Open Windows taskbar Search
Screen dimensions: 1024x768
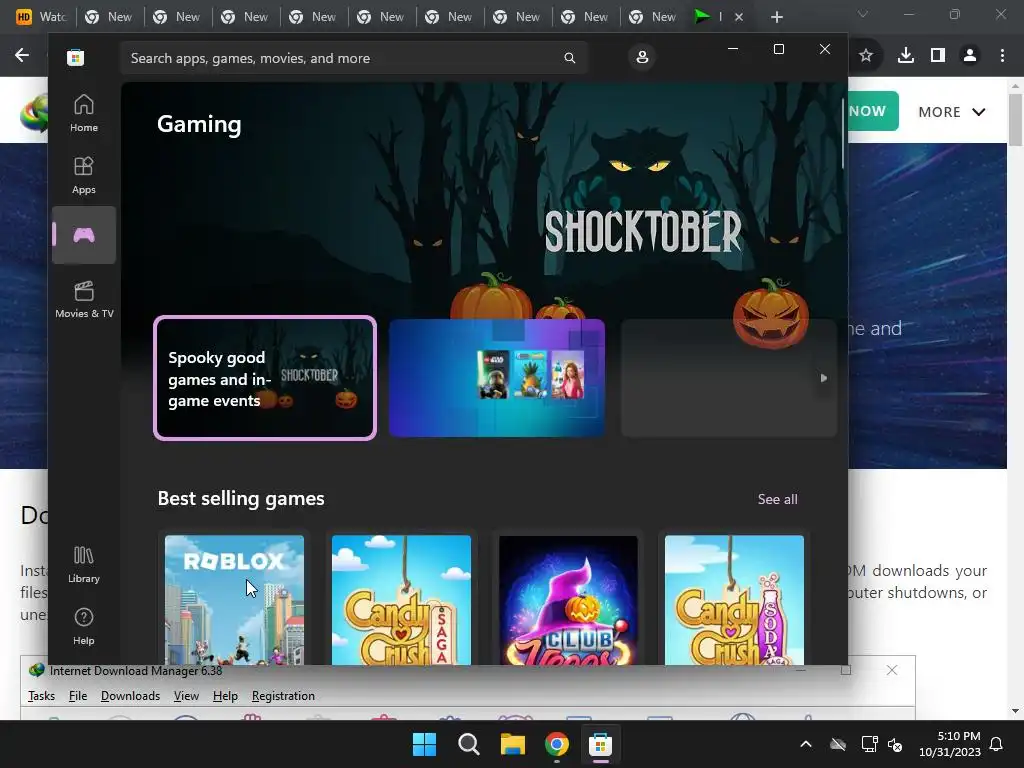coord(468,744)
